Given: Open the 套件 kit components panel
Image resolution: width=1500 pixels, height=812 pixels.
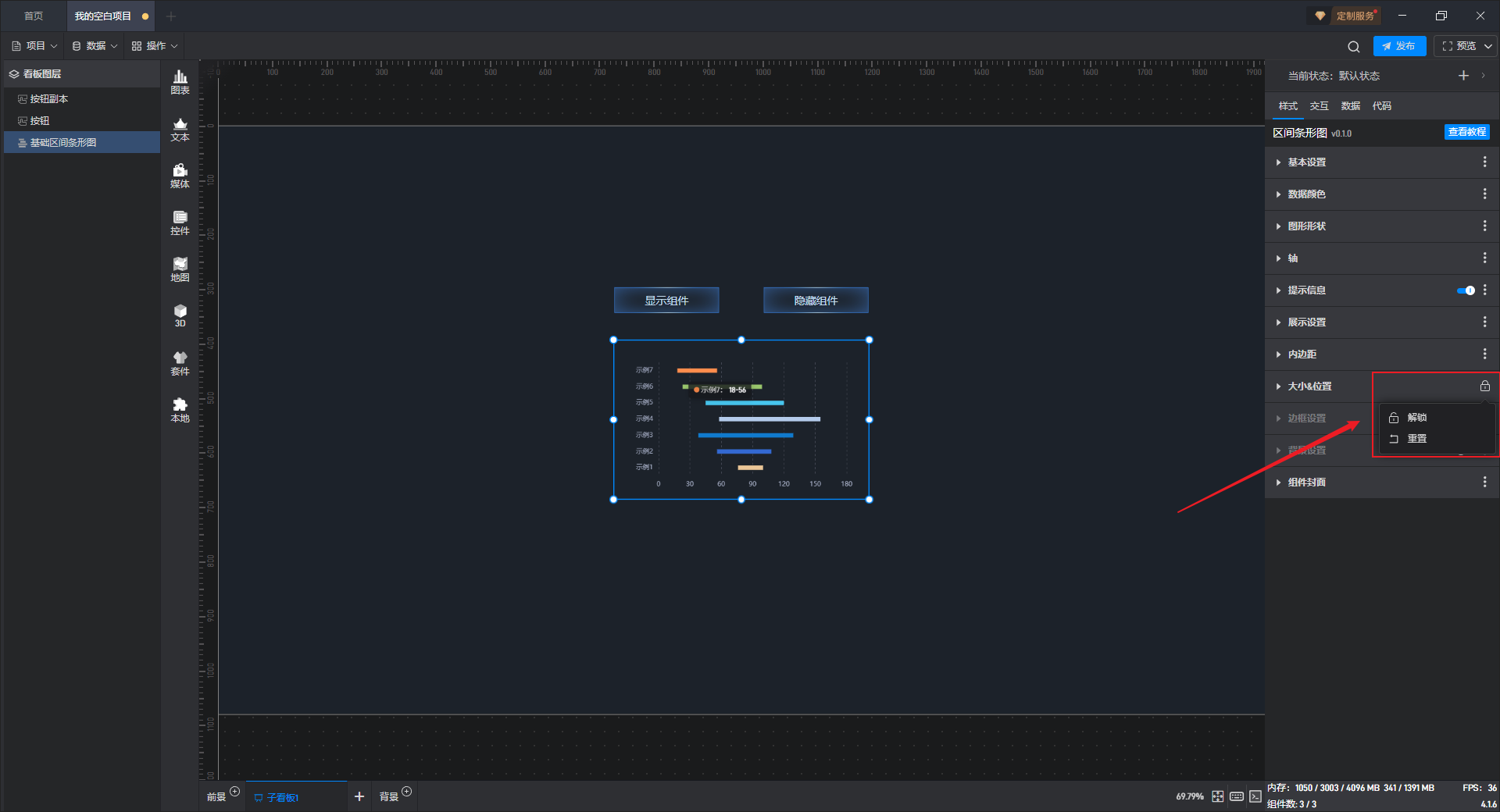Looking at the screenshot, I should (x=180, y=363).
